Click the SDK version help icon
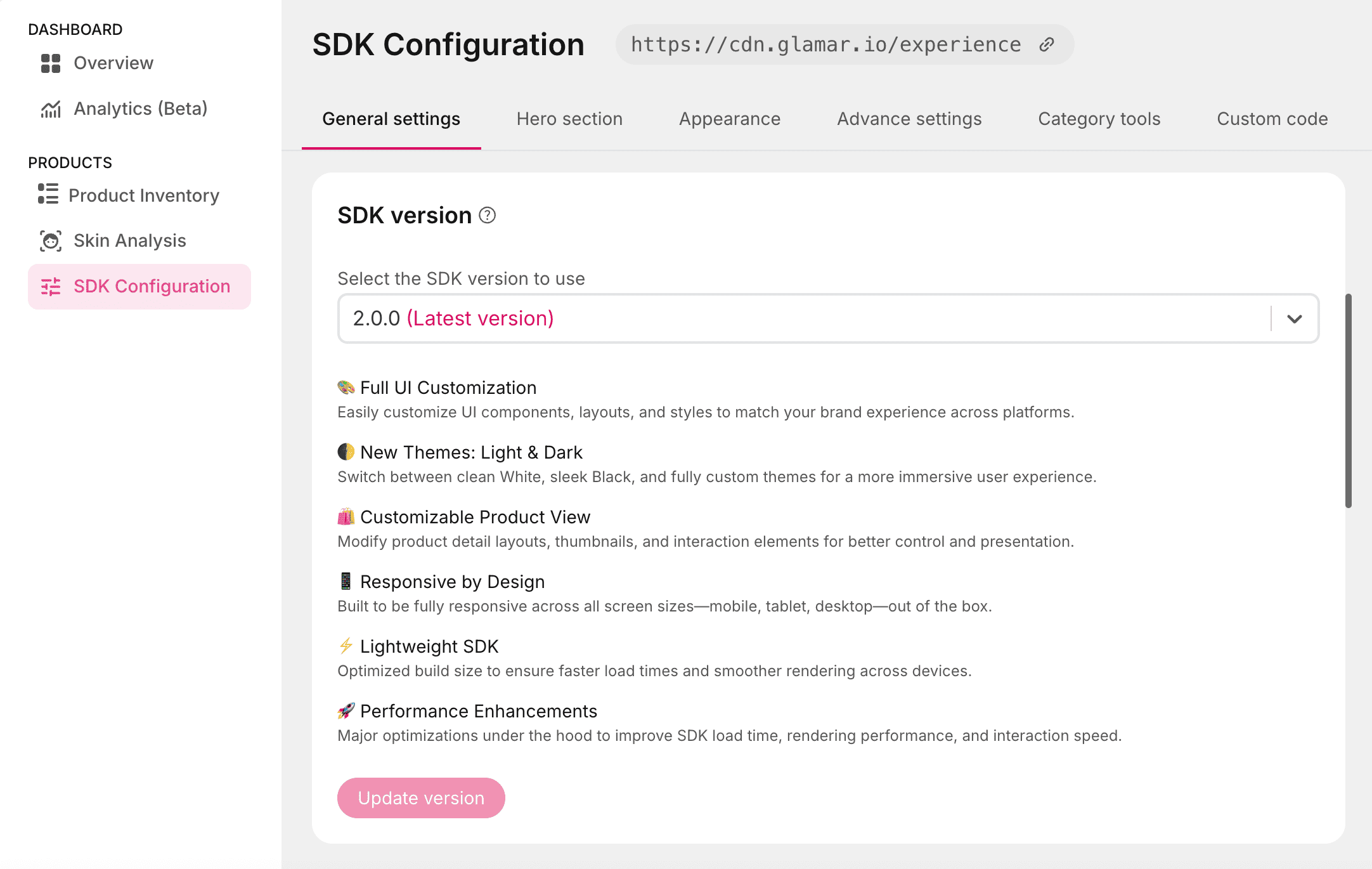Screen dimensions: 1372x869 point(487,216)
